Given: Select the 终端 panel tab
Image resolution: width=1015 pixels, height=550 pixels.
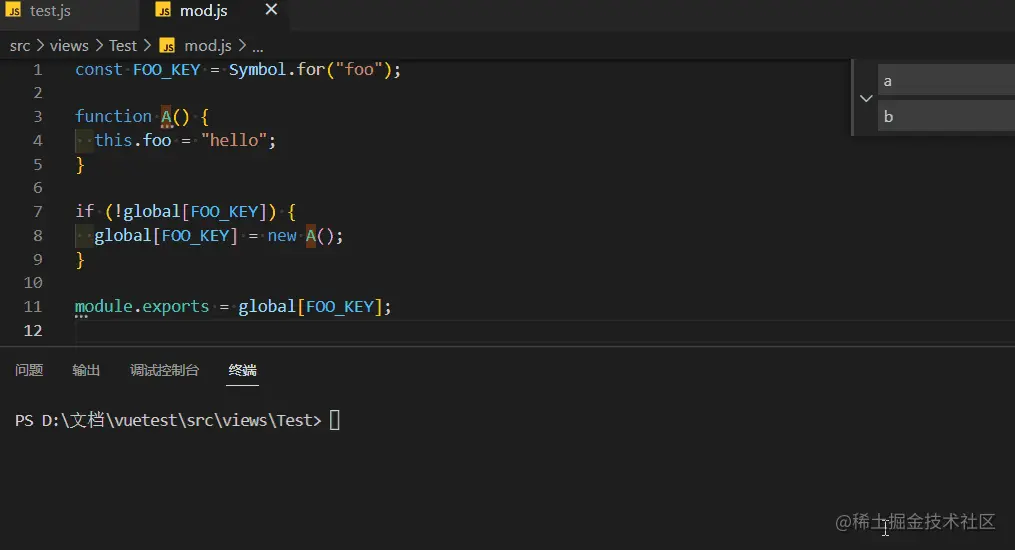Looking at the screenshot, I should (x=243, y=370).
